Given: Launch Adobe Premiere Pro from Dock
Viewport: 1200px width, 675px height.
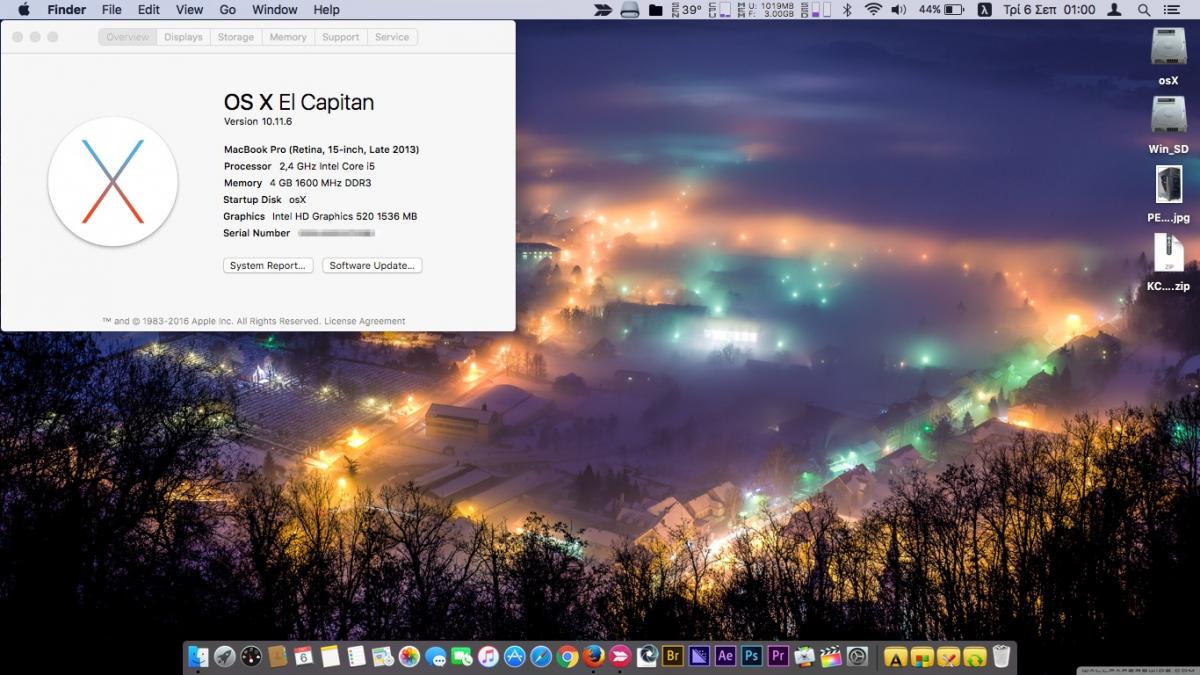Looking at the screenshot, I should [778, 656].
